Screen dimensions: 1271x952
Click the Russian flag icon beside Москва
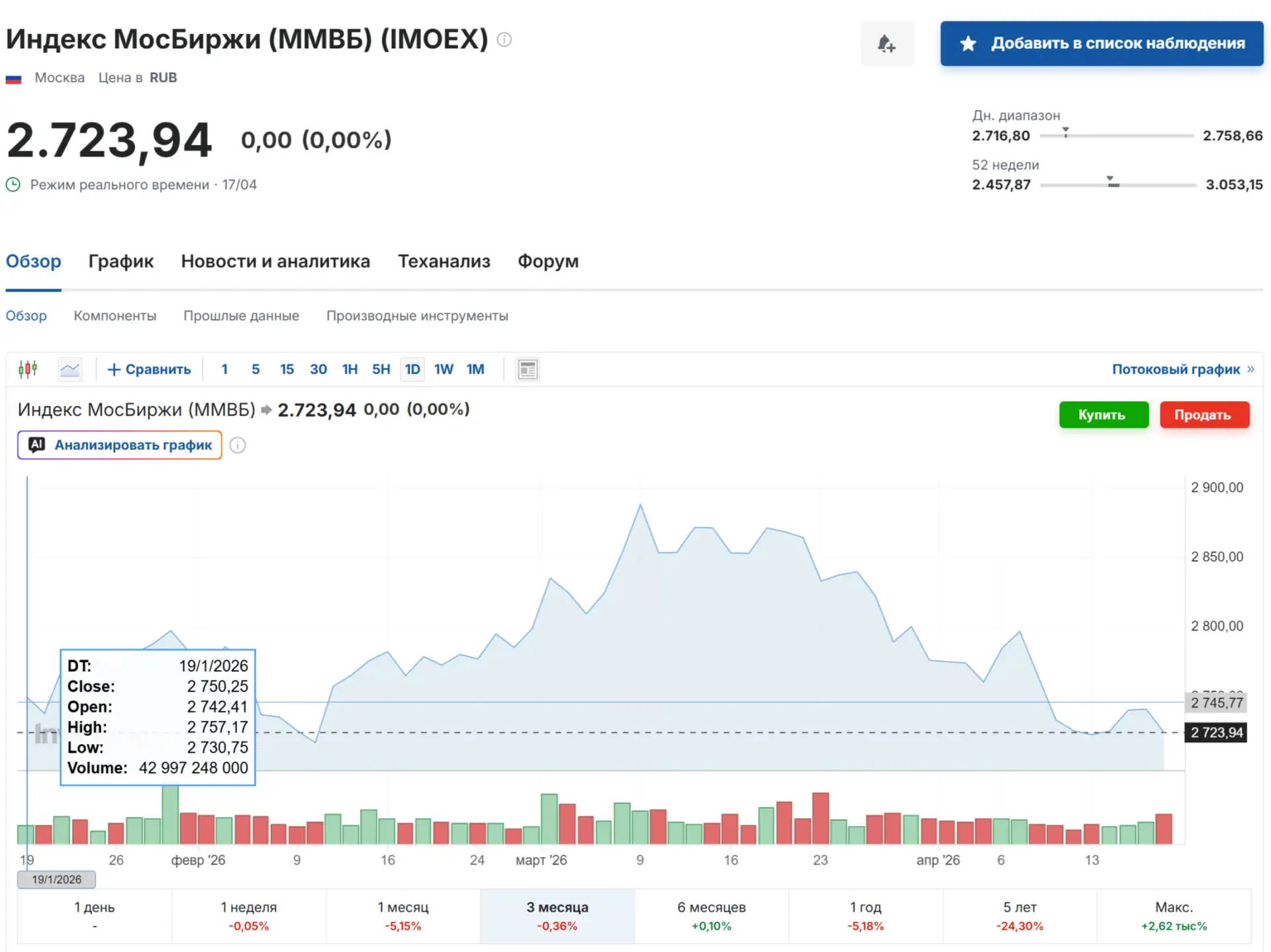pyautogui.click(x=13, y=79)
